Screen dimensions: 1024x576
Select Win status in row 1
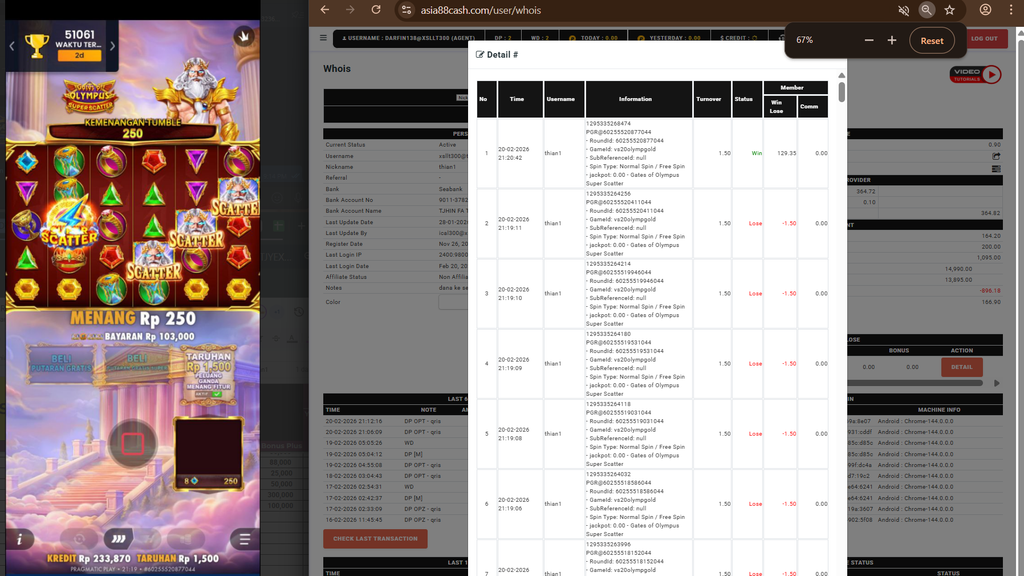[756, 153]
